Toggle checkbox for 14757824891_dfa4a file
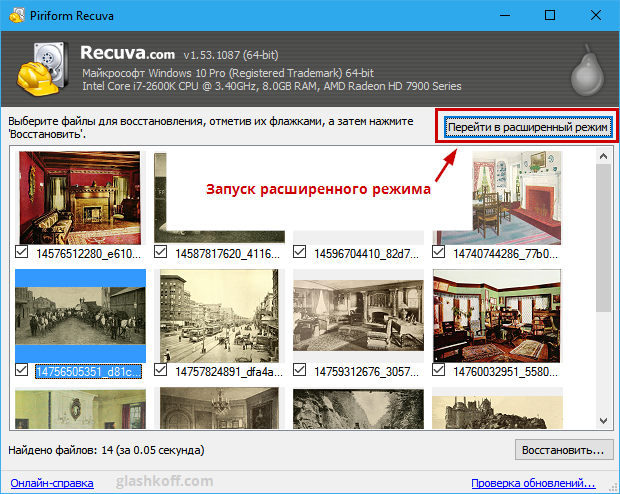The image size is (620, 494). click(x=161, y=370)
